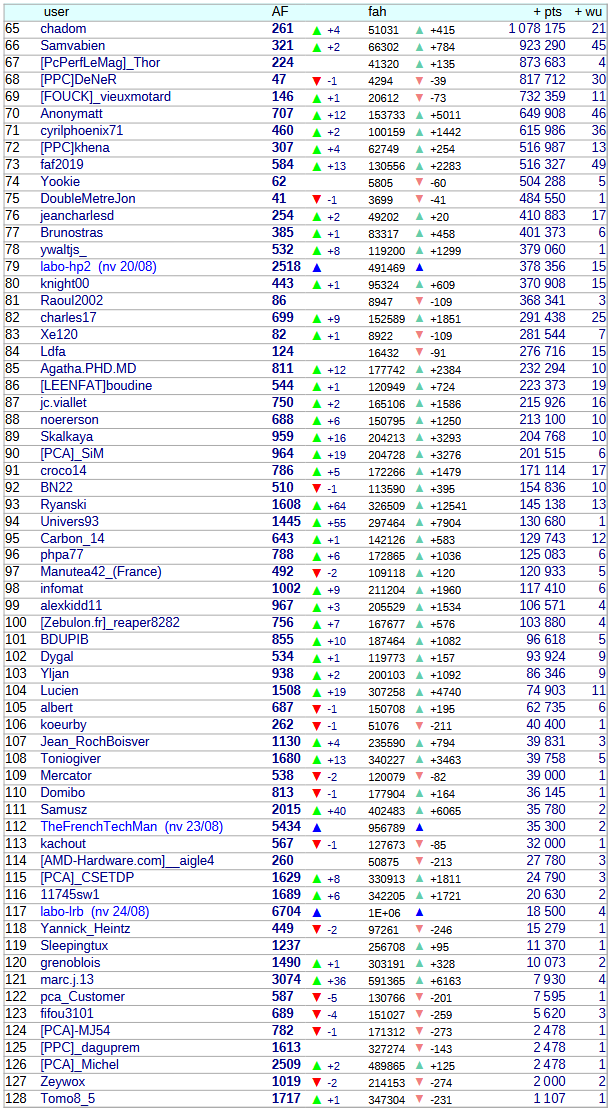Sort by the '+ pts' column header
Screen dimensions: 611x1111
[547, 11]
